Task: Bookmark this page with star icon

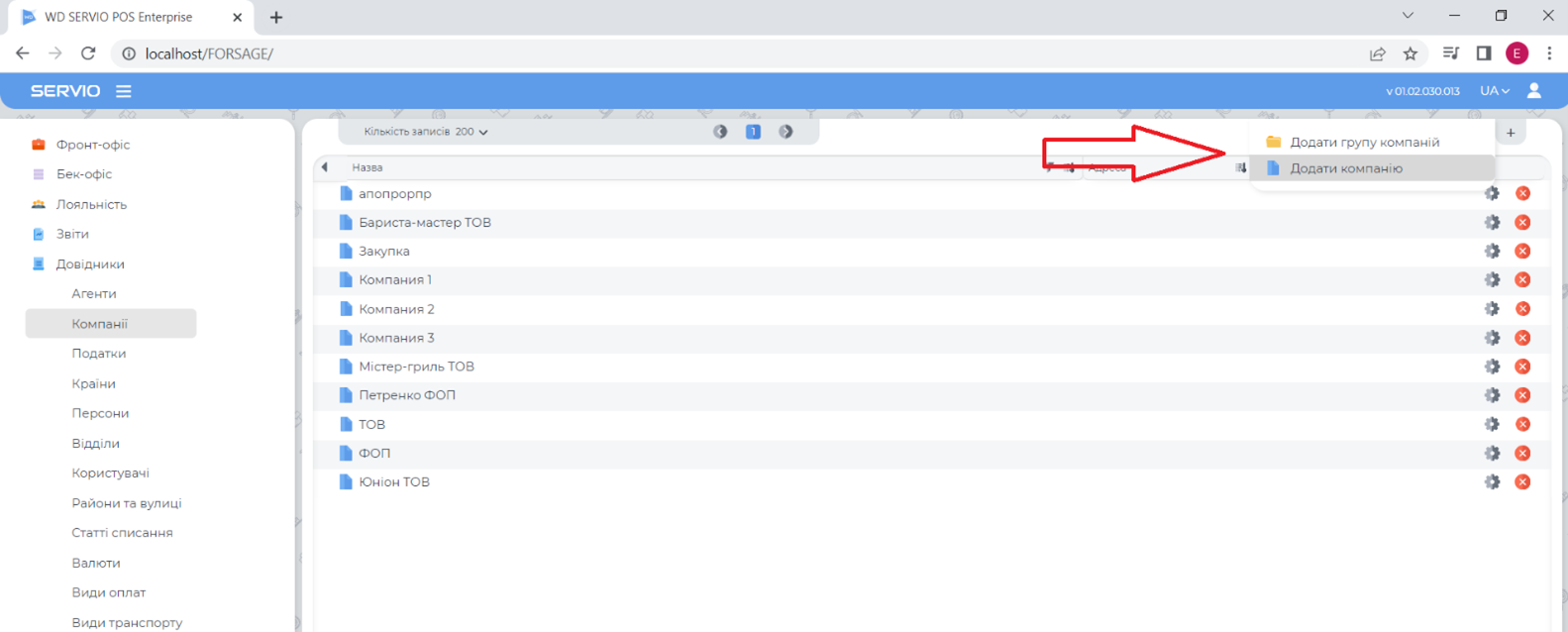Action: point(1410,53)
